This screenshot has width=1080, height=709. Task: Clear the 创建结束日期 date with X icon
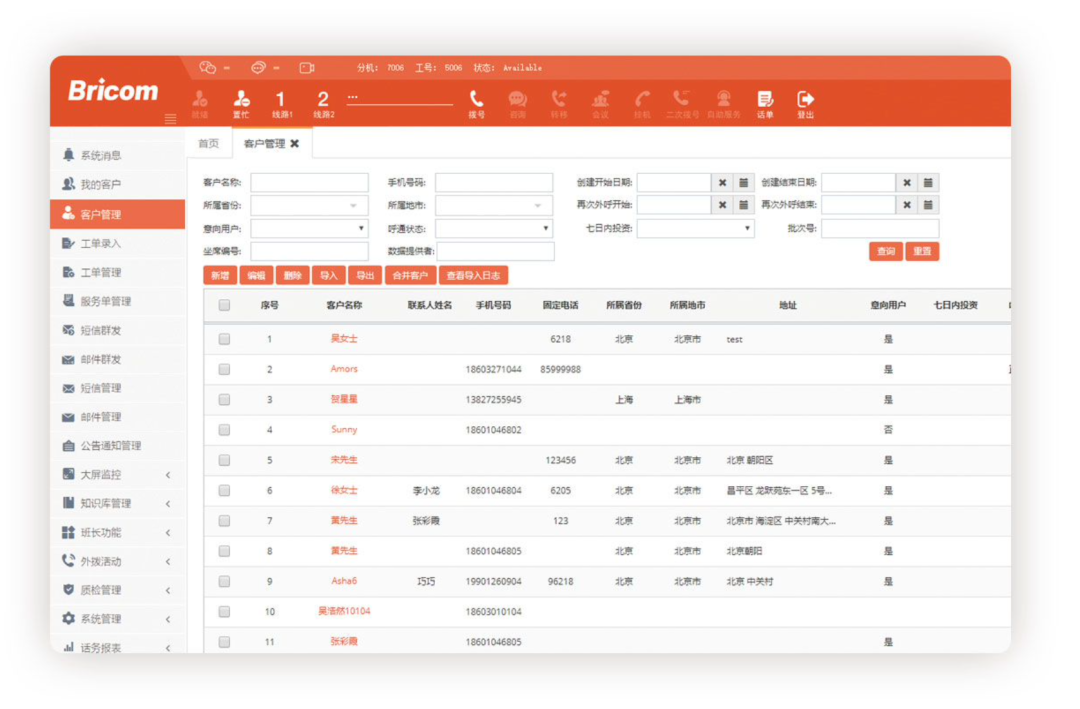[x=907, y=183]
